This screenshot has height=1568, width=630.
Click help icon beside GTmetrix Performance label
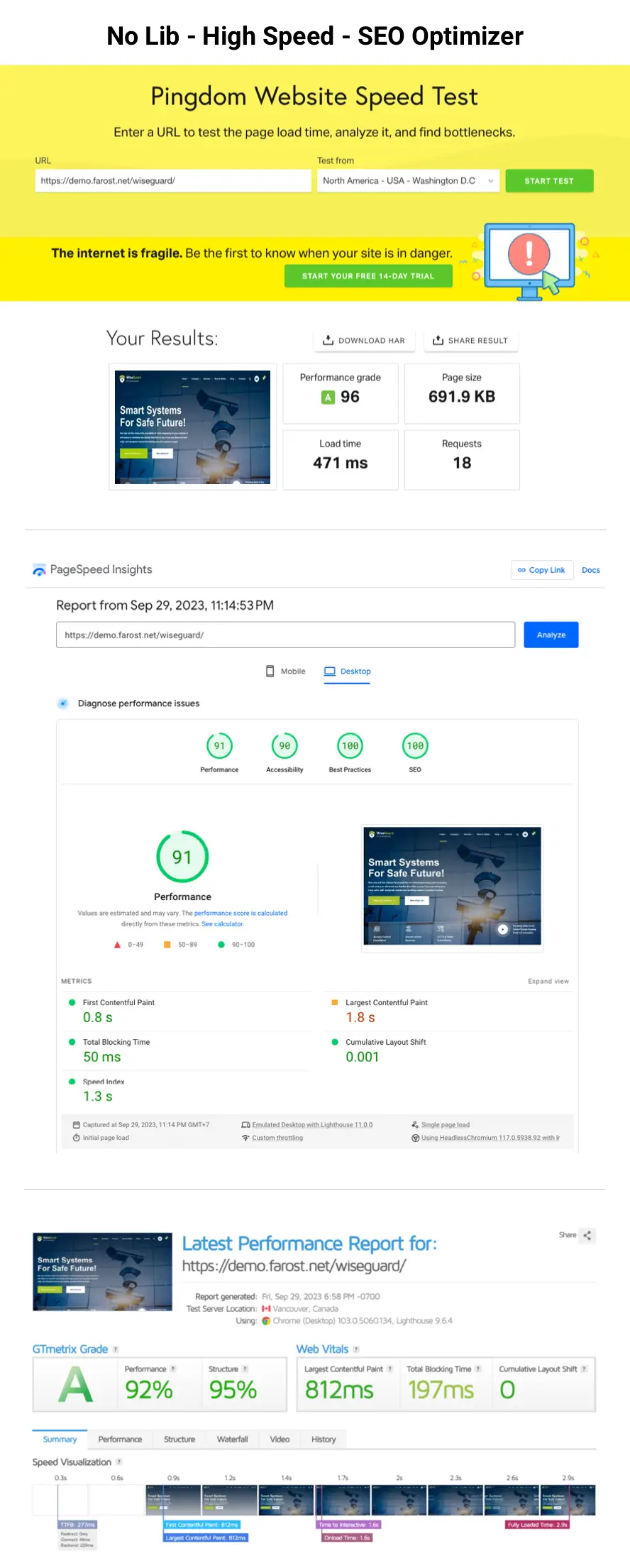[173, 1369]
